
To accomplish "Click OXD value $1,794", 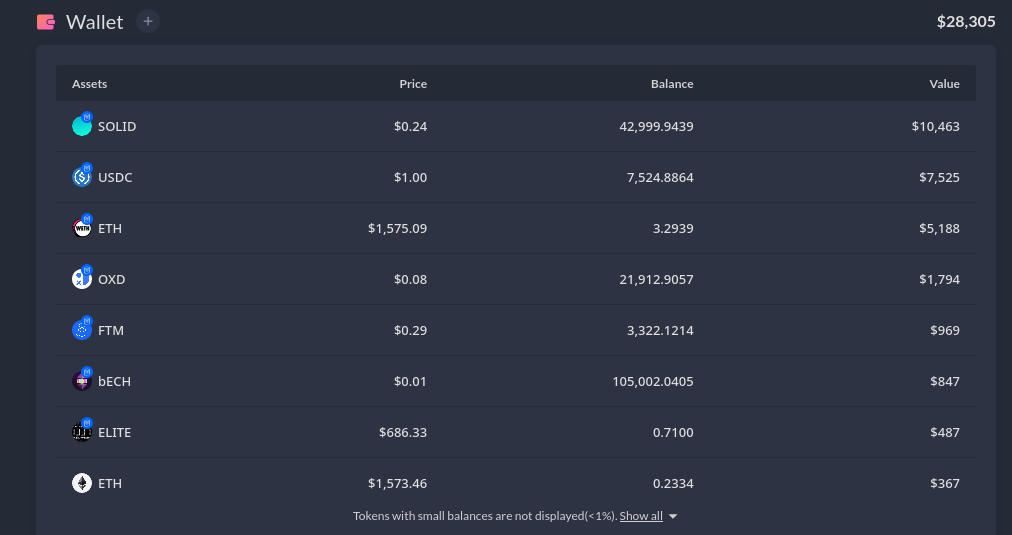I will tap(940, 279).
